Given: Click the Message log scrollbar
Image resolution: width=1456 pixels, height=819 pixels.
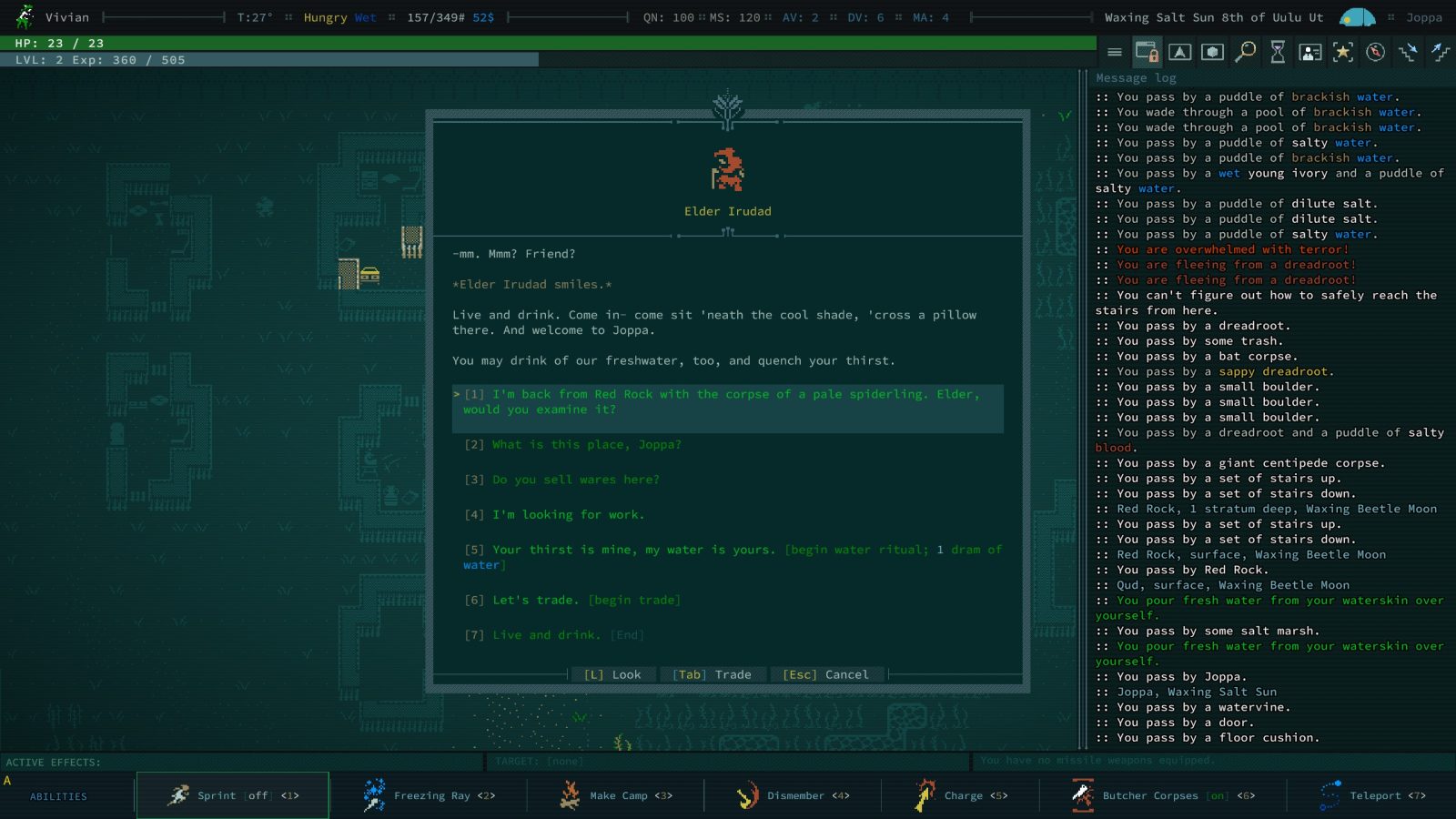Looking at the screenshot, I should point(1084,409).
